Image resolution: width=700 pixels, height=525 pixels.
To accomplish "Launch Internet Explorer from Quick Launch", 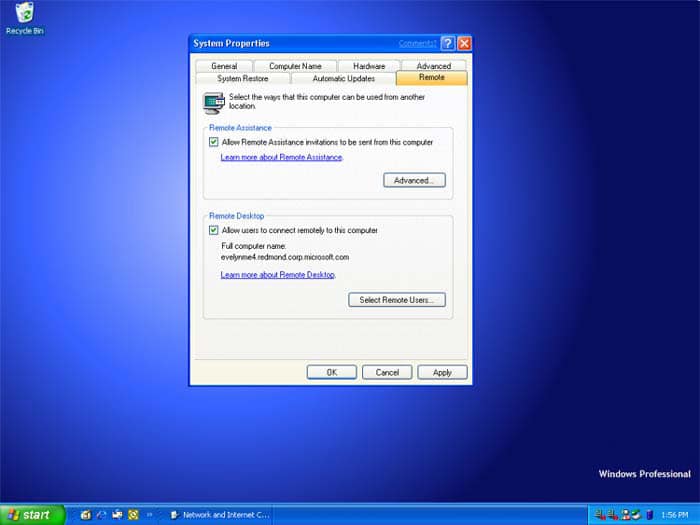I will pyautogui.click(x=101, y=515).
